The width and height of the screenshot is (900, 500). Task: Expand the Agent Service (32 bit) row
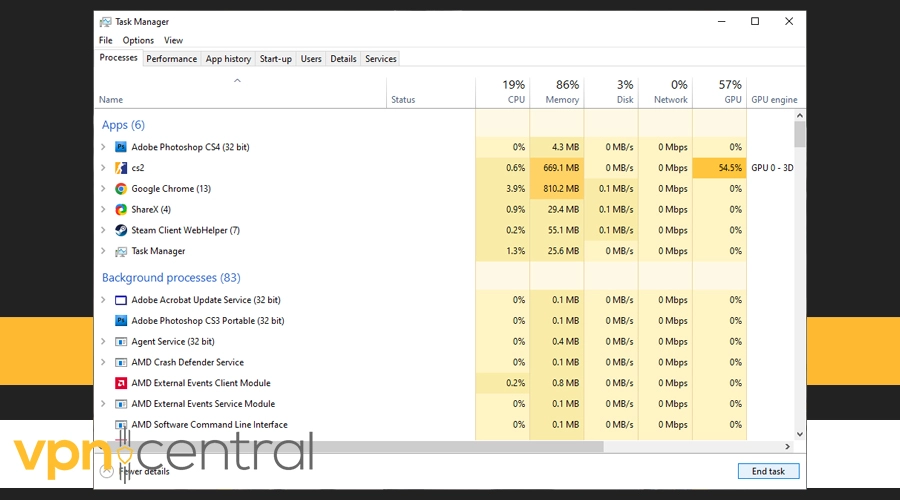coord(103,342)
